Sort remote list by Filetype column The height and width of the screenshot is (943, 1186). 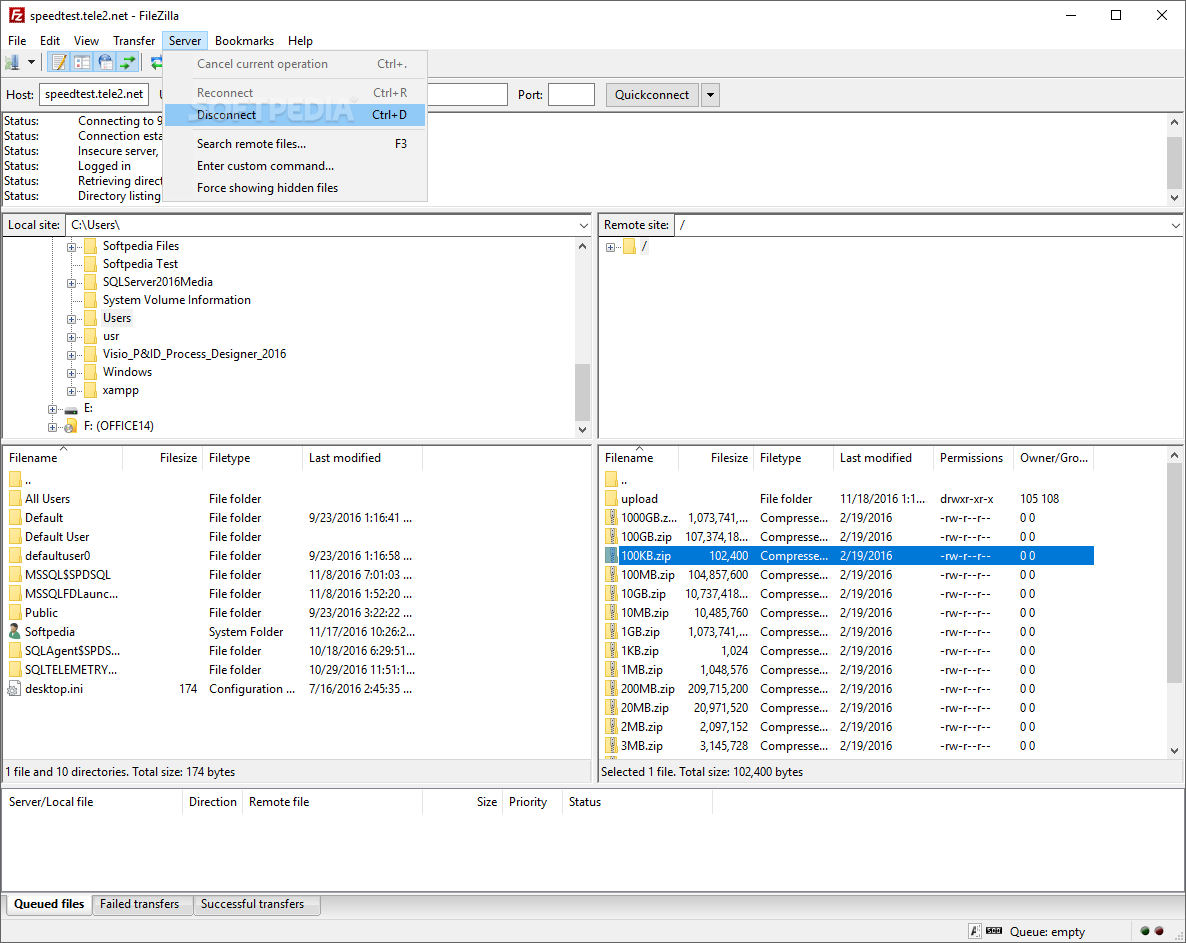(793, 458)
